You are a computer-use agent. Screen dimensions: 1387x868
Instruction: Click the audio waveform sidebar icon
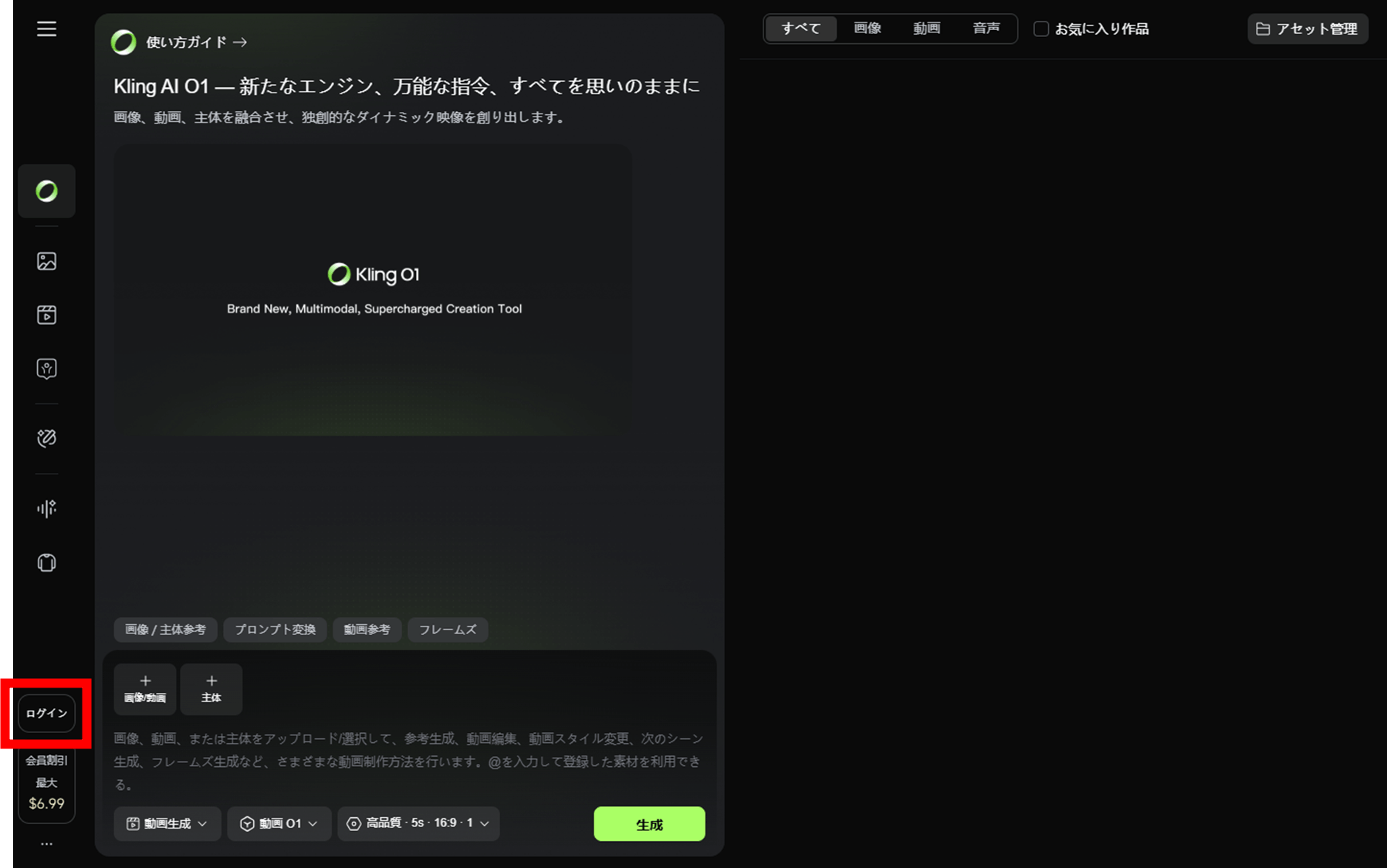coord(46,508)
